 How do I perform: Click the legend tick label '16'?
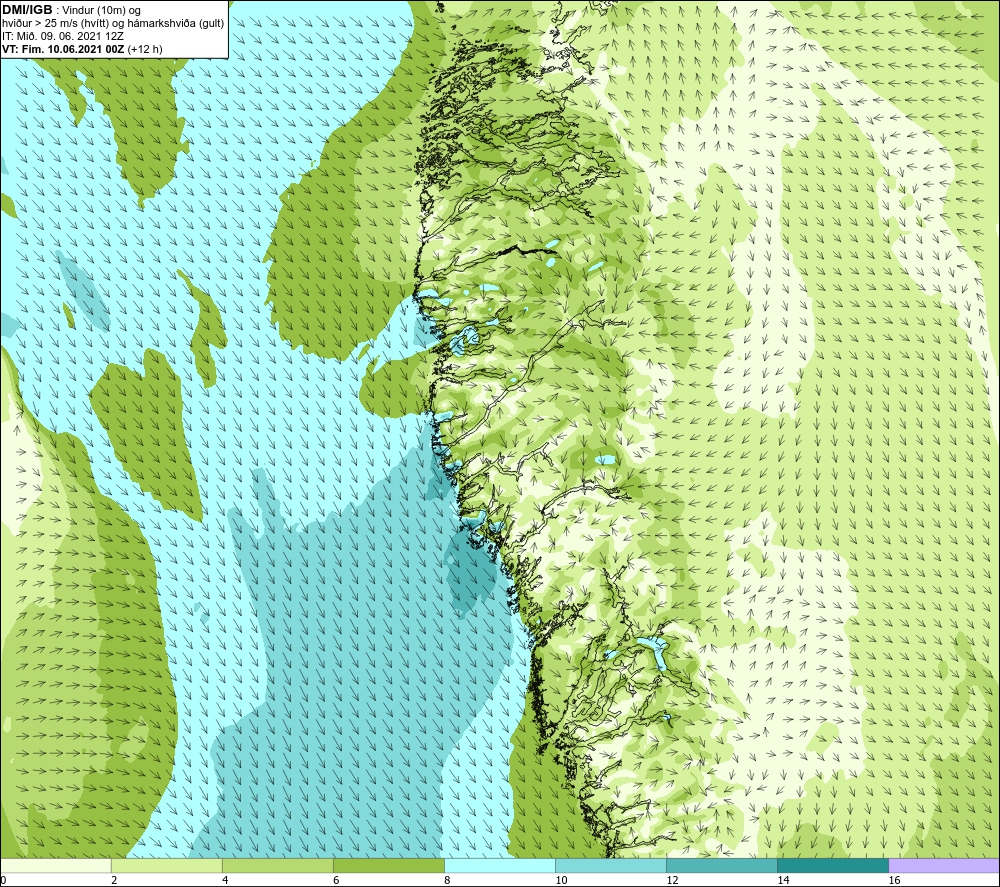point(894,880)
